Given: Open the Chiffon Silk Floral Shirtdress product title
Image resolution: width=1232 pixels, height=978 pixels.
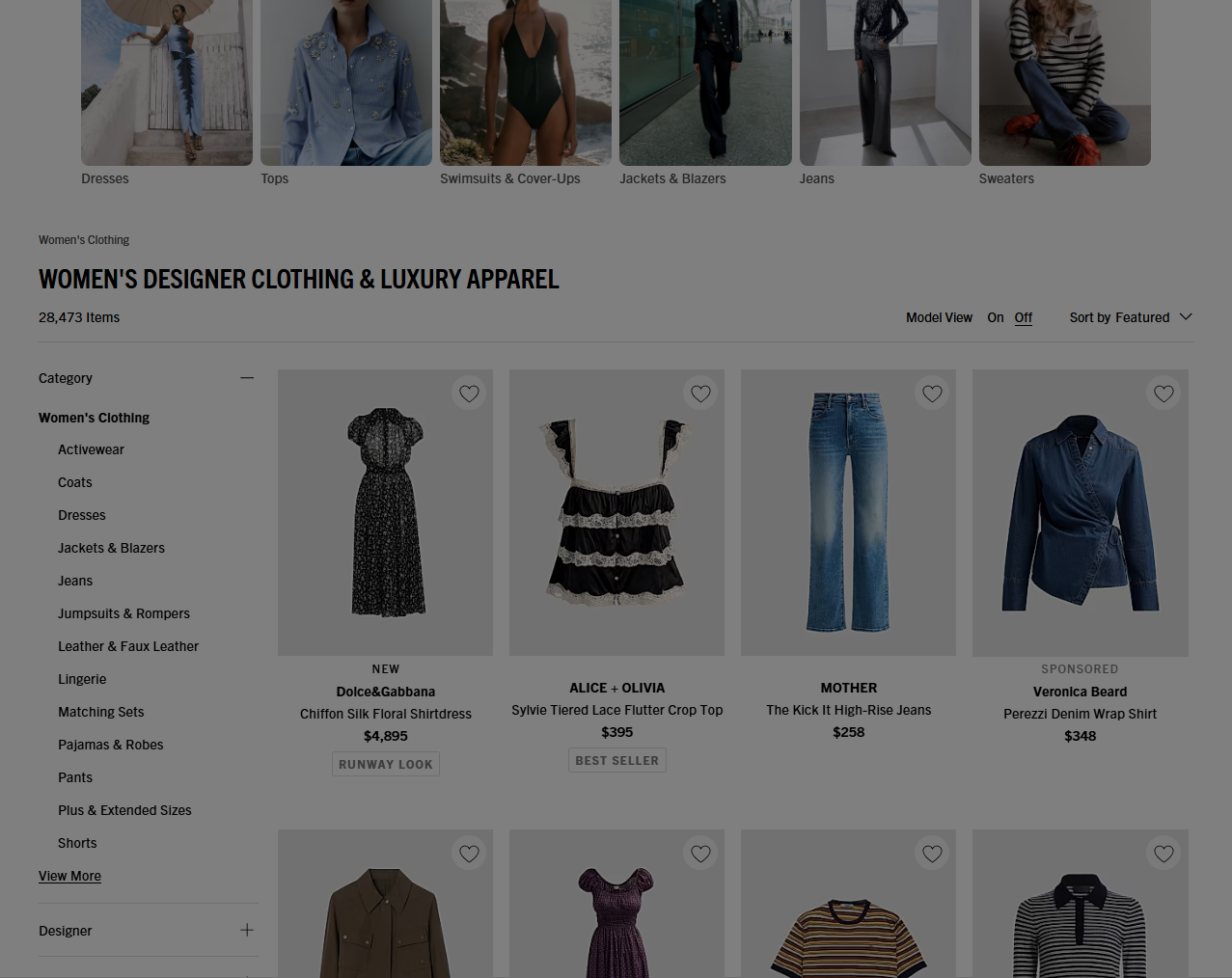Looking at the screenshot, I should click(x=386, y=714).
